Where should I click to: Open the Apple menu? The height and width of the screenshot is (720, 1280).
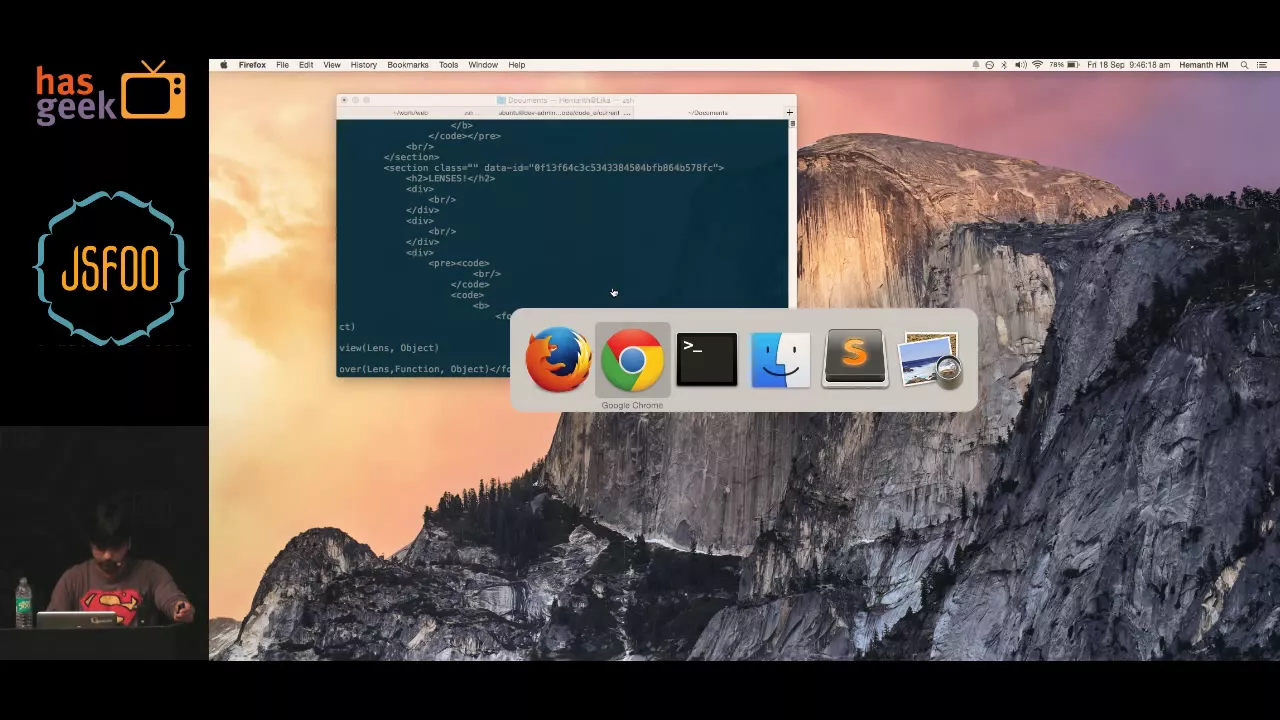224,65
